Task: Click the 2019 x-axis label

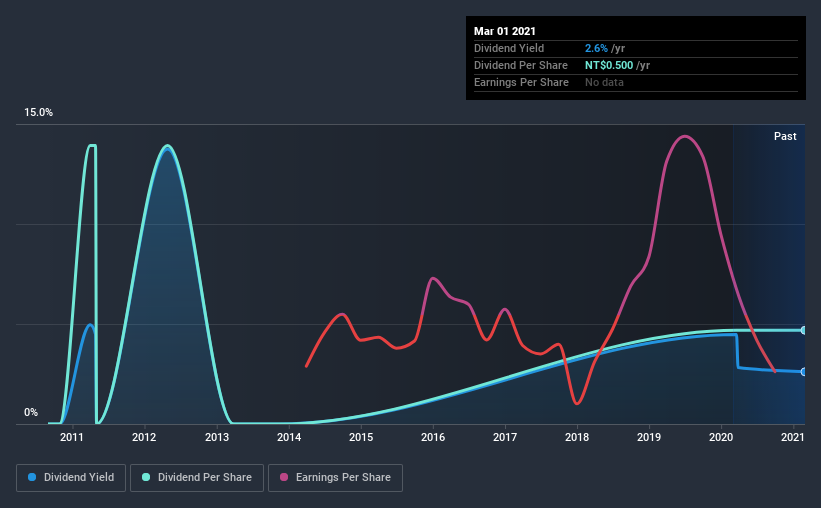Action: [649, 437]
